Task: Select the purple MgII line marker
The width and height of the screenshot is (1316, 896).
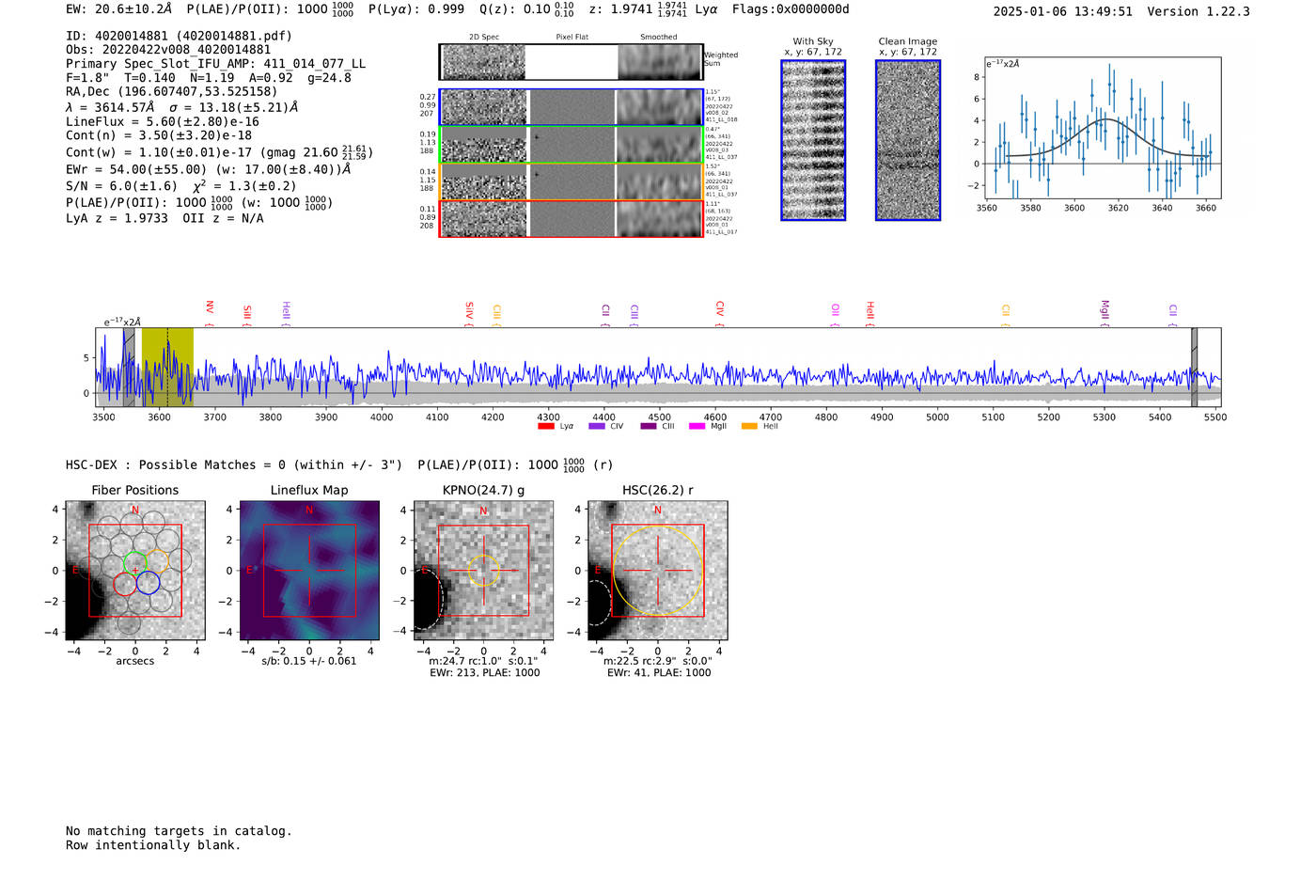Action: click(x=1104, y=314)
